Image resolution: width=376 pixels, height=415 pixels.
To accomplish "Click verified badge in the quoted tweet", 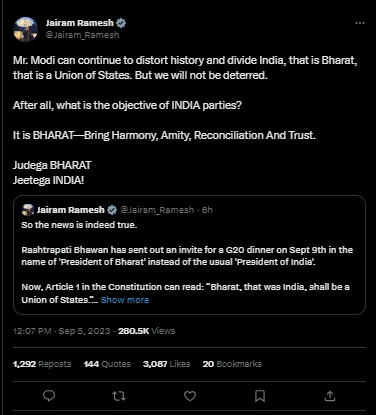I will [x=112, y=210].
